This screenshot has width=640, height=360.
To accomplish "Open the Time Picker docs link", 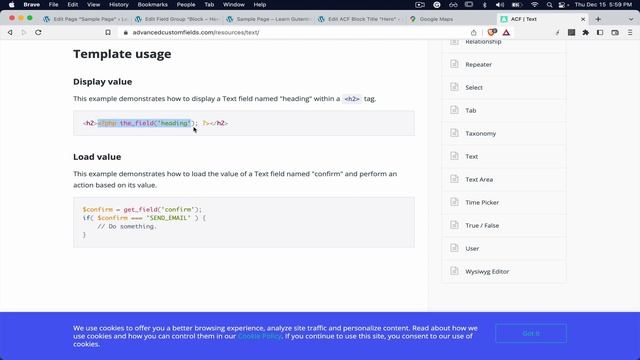I will (x=482, y=202).
